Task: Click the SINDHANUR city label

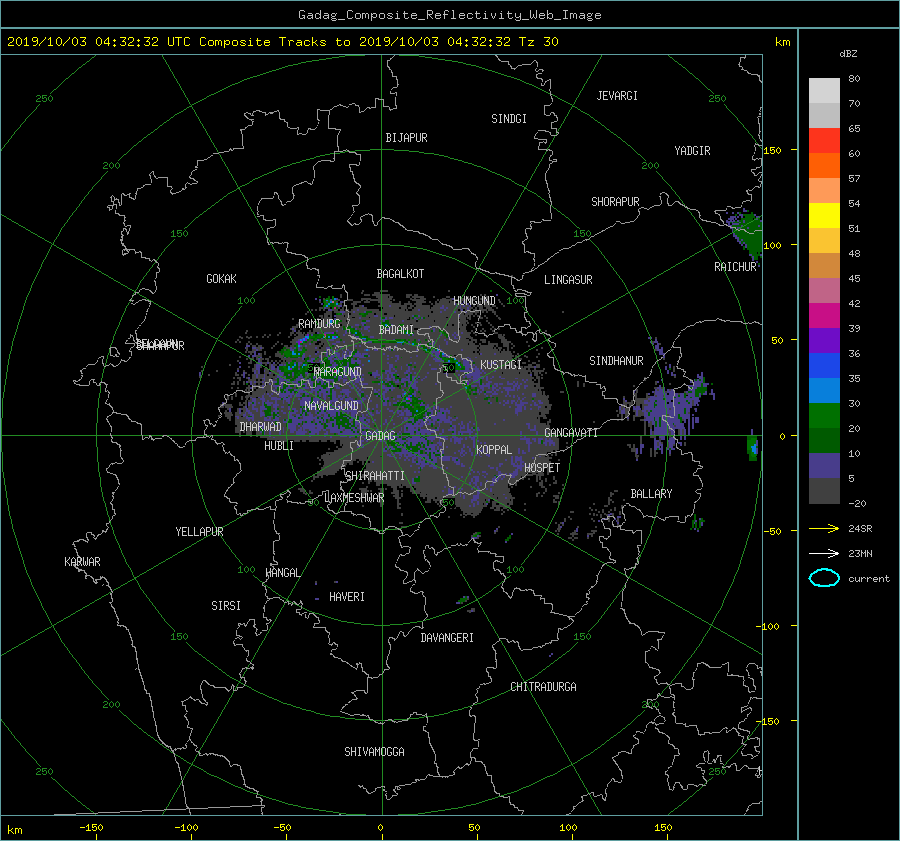Action: pyautogui.click(x=616, y=361)
